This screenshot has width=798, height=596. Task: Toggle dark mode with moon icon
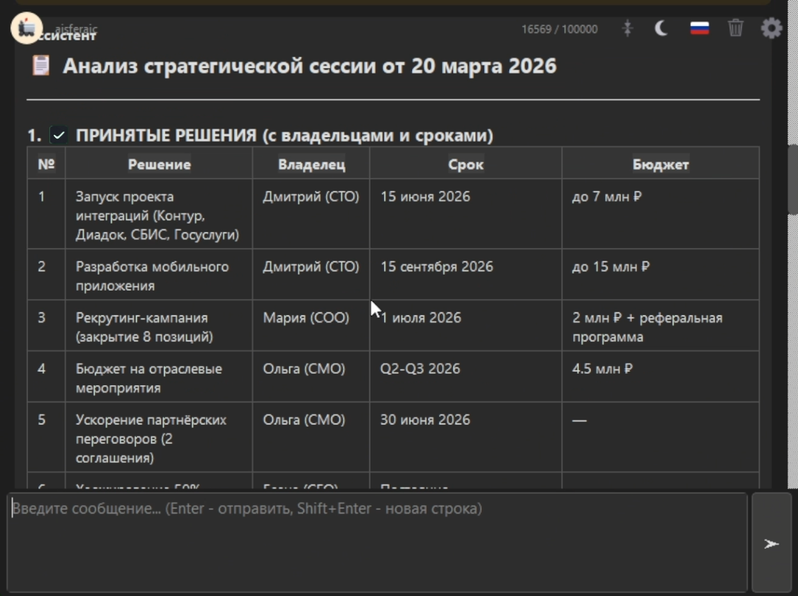tap(661, 28)
